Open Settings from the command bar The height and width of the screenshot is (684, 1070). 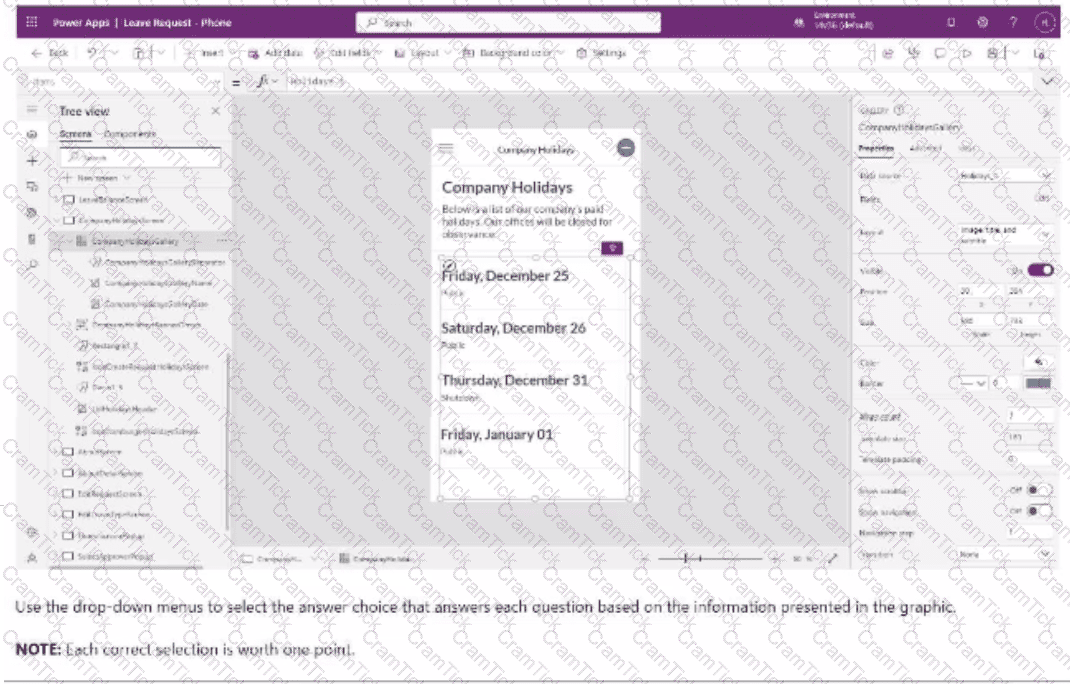[601, 53]
